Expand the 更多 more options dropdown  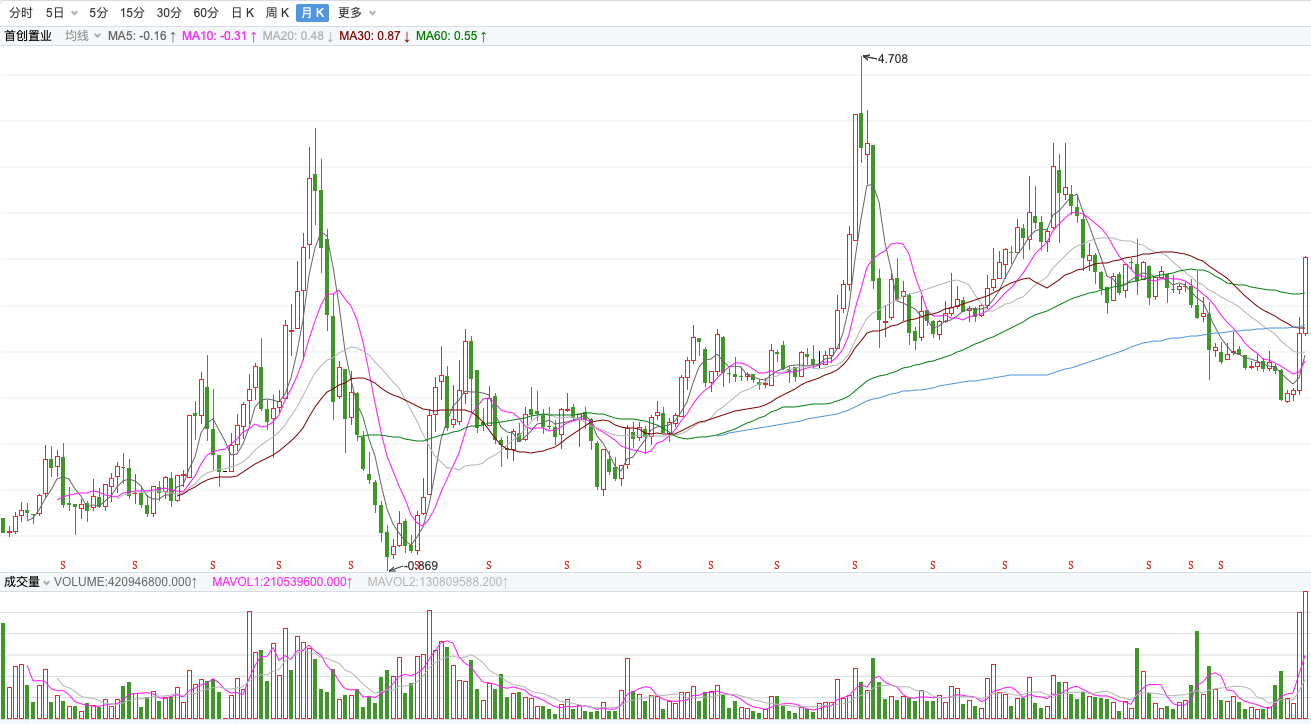tap(357, 13)
